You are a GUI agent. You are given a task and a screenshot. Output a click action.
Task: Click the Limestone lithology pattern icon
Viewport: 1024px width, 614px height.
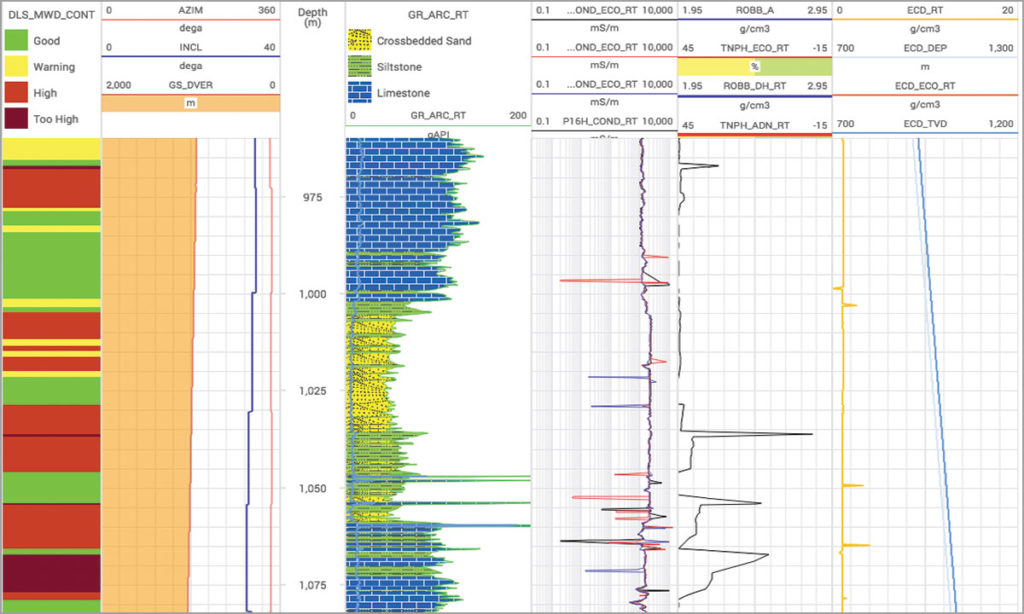pyautogui.click(x=359, y=93)
